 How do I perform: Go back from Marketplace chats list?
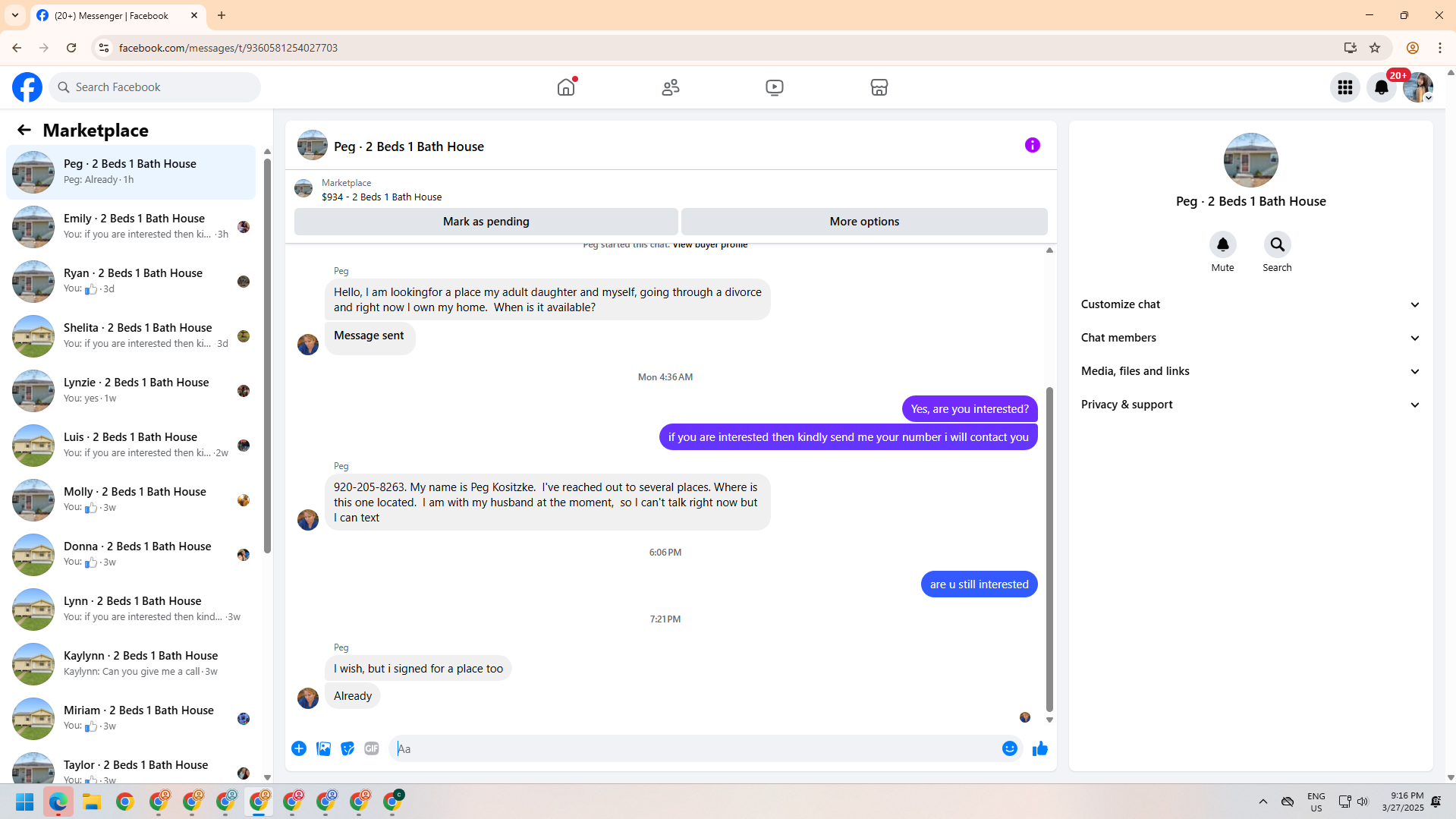pos(24,131)
